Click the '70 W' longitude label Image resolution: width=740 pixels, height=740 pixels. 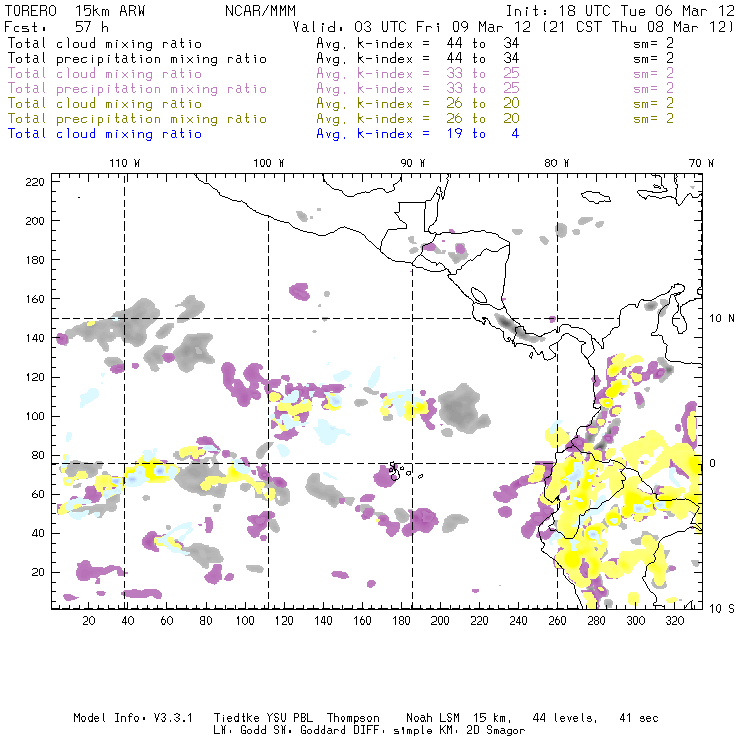(701, 163)
